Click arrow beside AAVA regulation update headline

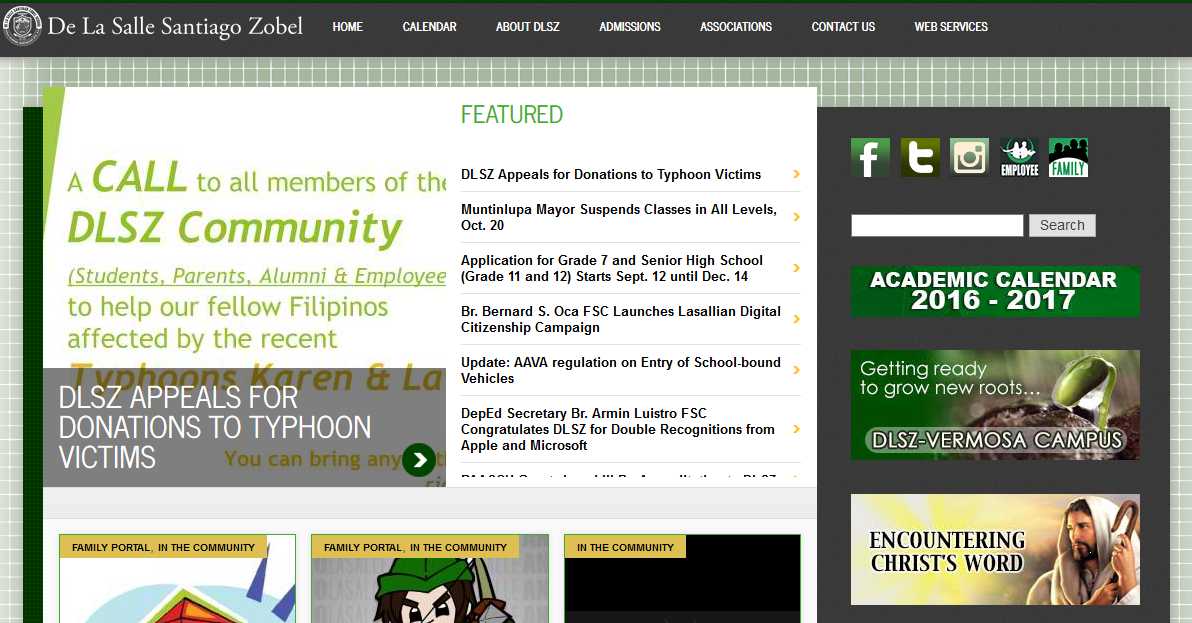(x=796, y=370)
